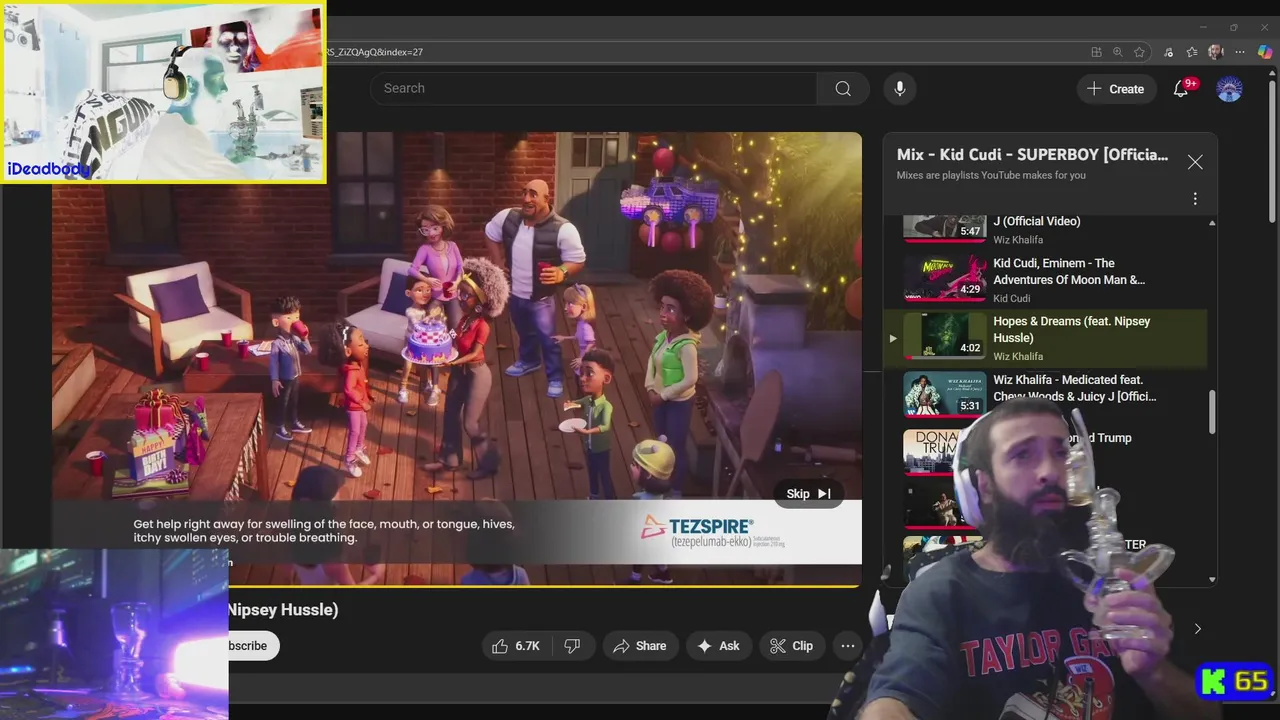The width and height of the screenshot is (1280, 720).
Task: Click the Wiz Khalifa channel name under Hopes & Dreams
Action: (x=1018, y=356)
